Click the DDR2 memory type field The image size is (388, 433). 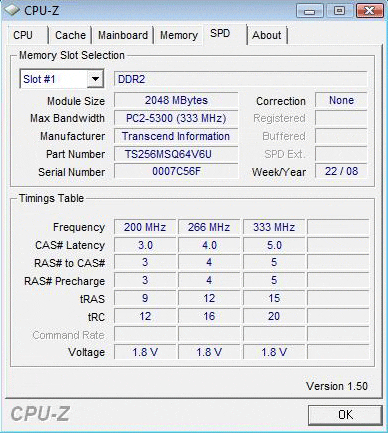pyautogui.click(x=241, y=79)
